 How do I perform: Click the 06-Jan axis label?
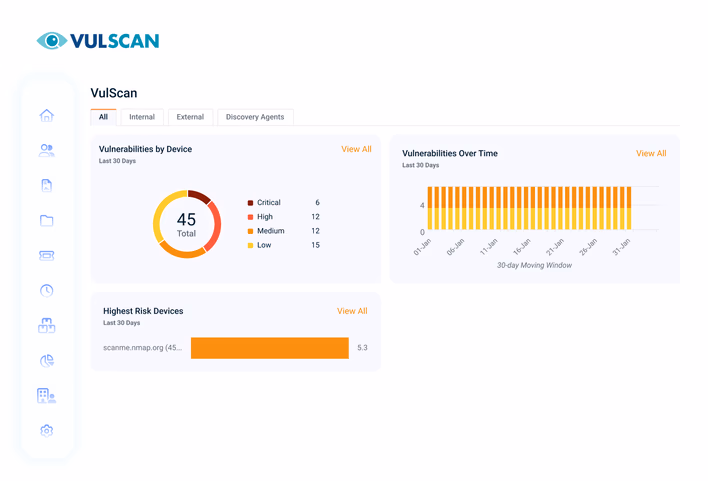[456, 247]
